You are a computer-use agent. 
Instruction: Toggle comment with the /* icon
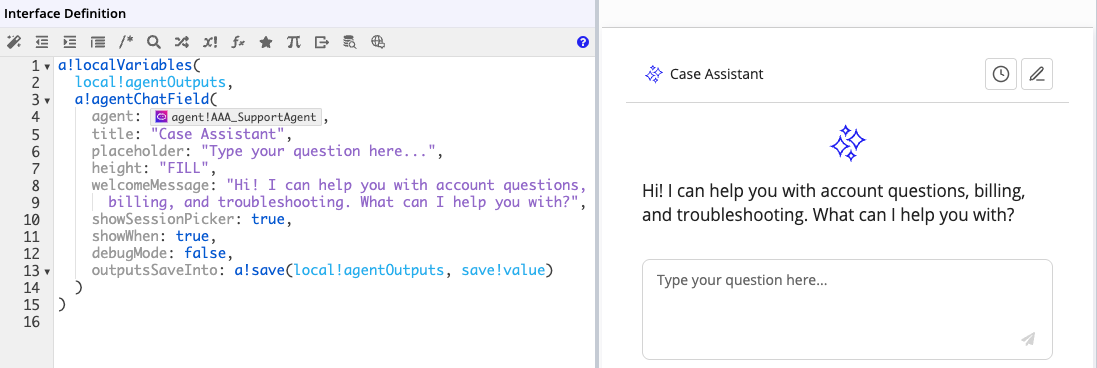coord(126,42)
